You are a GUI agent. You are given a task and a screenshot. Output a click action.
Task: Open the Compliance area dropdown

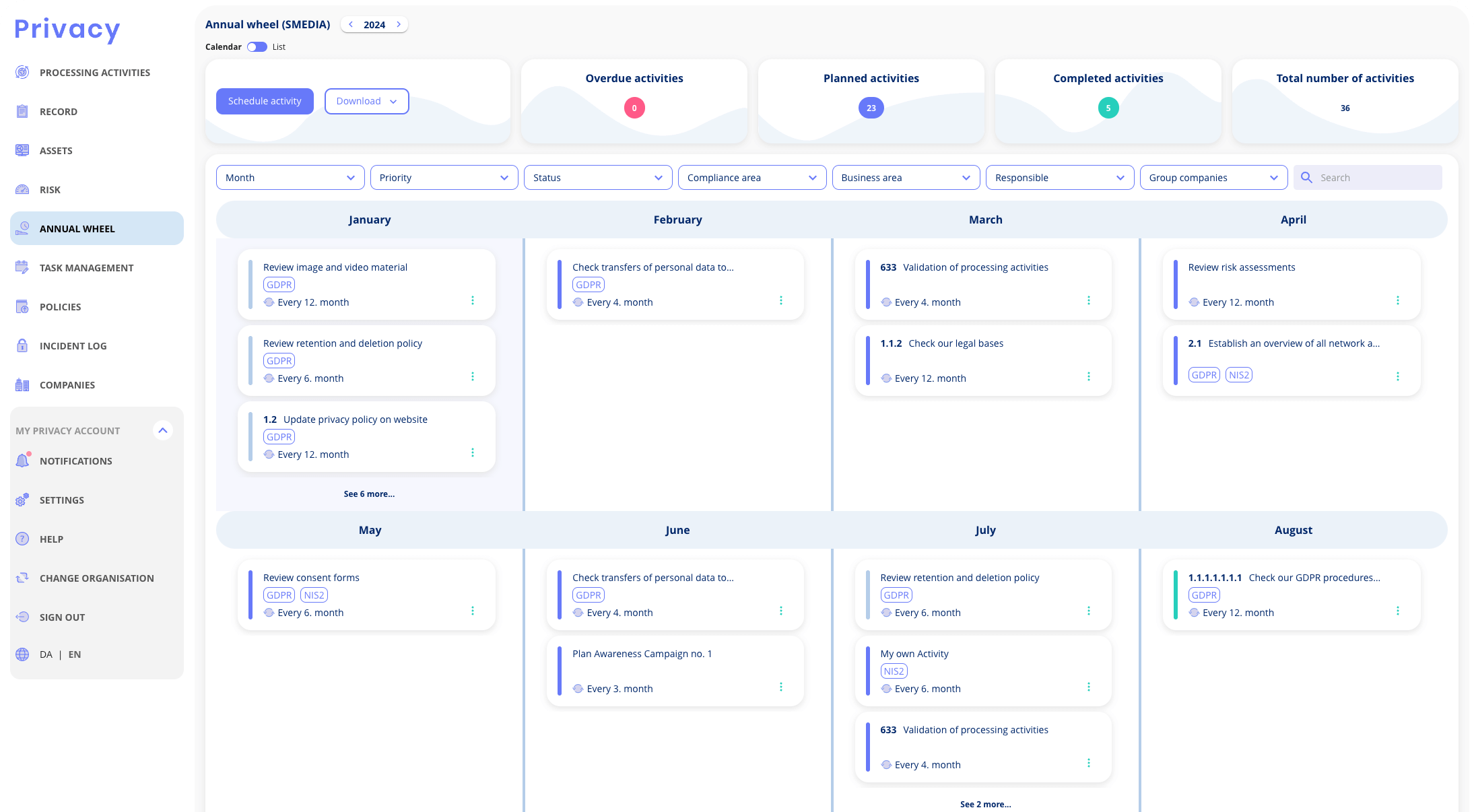[x=752, y=177]
